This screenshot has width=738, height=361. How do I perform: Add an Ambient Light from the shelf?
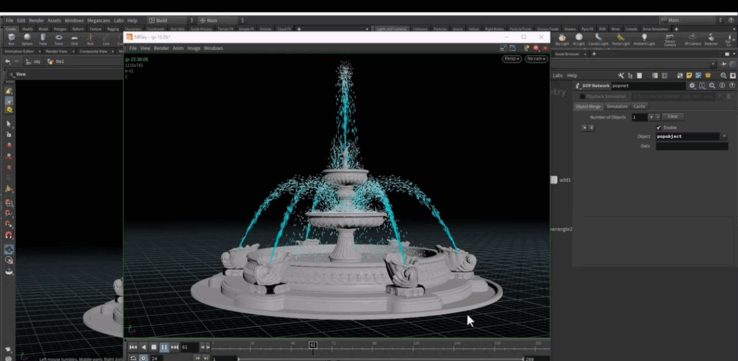coord(644,40)
